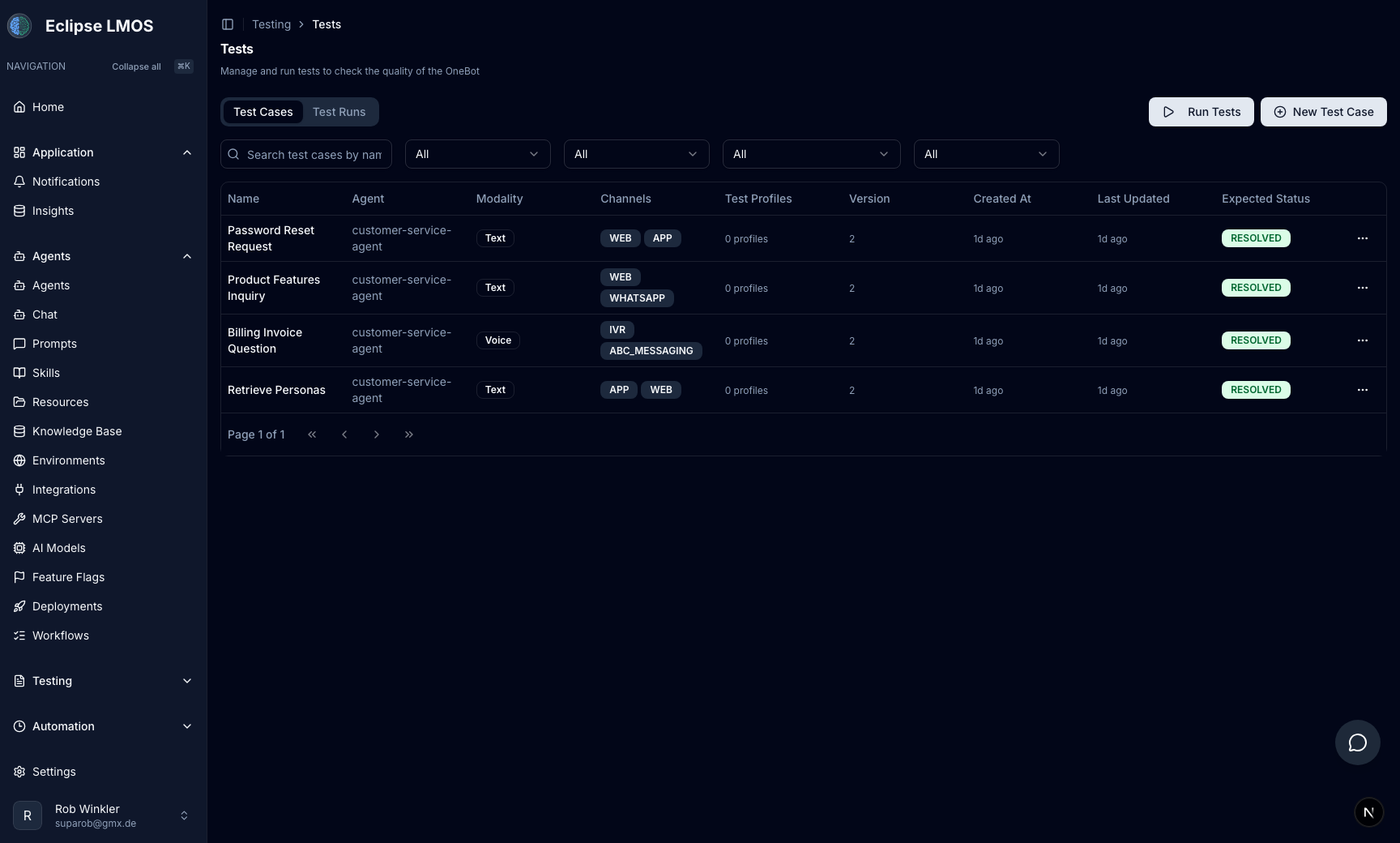This screenshot has height=843, width=1400.
Task: Open the third All filter dropdown
Action: point(812,154)
